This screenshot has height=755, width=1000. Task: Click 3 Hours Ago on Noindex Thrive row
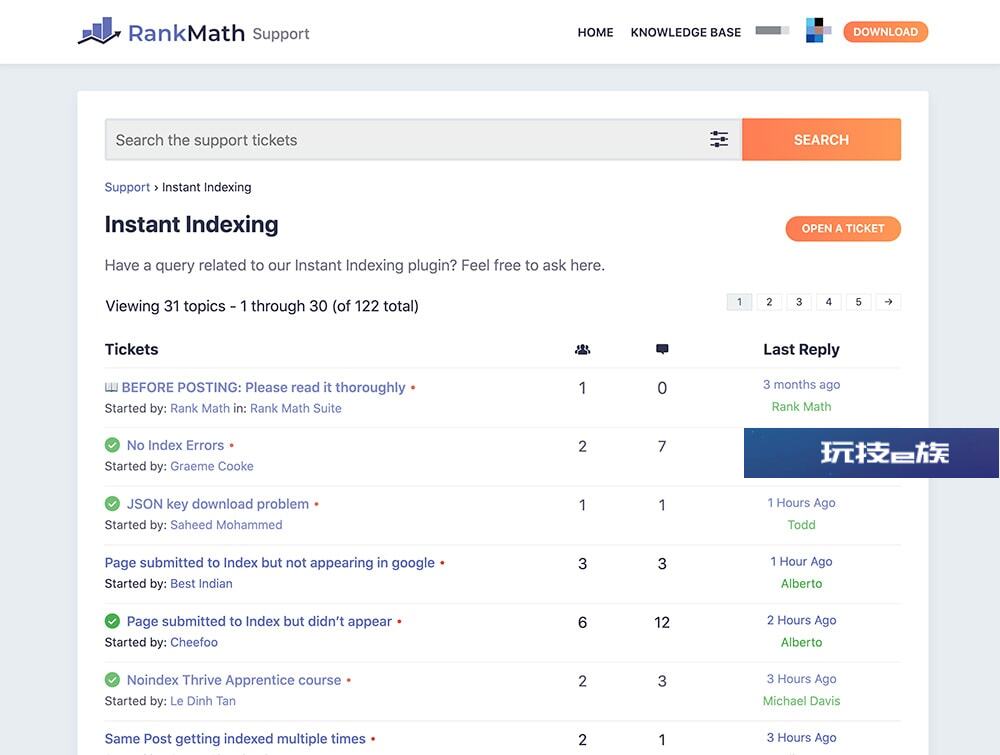tap(802, 678)
